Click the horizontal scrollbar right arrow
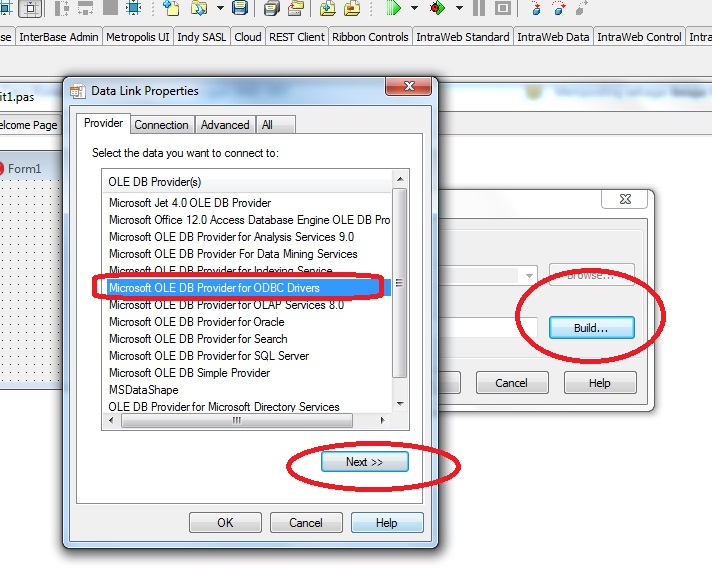Image resolution: width=712 pixels, height=570 pixels. pyautogui.click(x=382, y=421)
